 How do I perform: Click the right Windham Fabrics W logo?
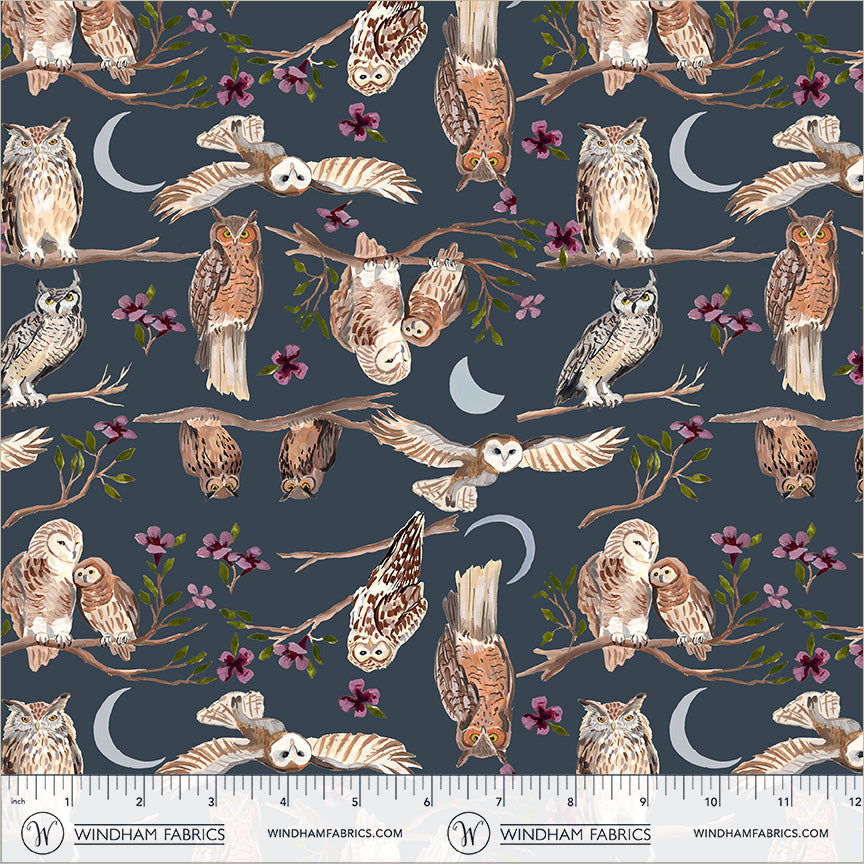click(x=468, y=833)
